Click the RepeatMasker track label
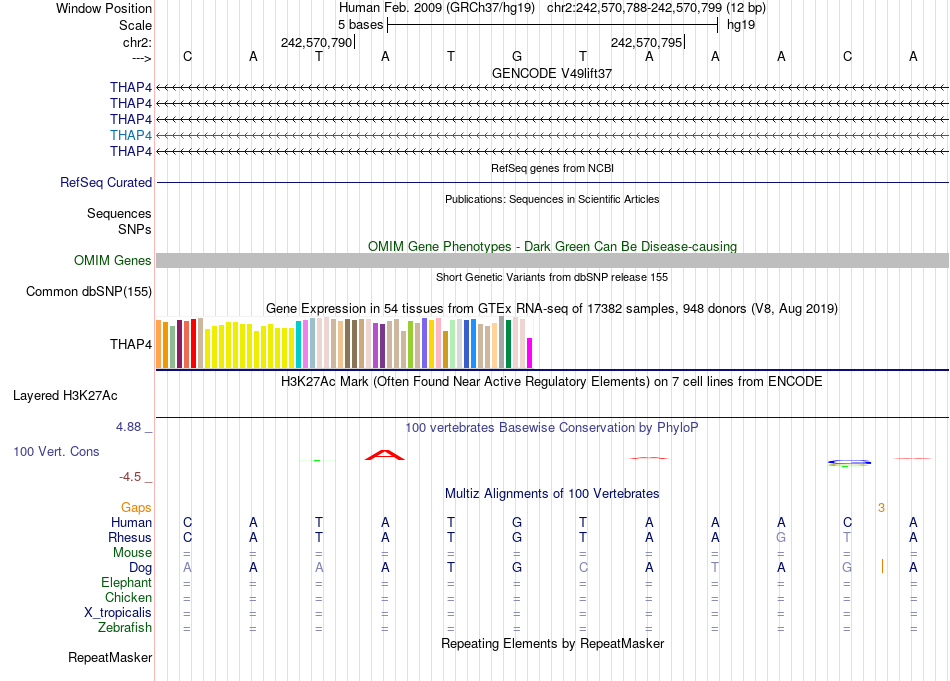Image resolution: width=950 pixels, height=681 pixels. click(x=110, y=657)
